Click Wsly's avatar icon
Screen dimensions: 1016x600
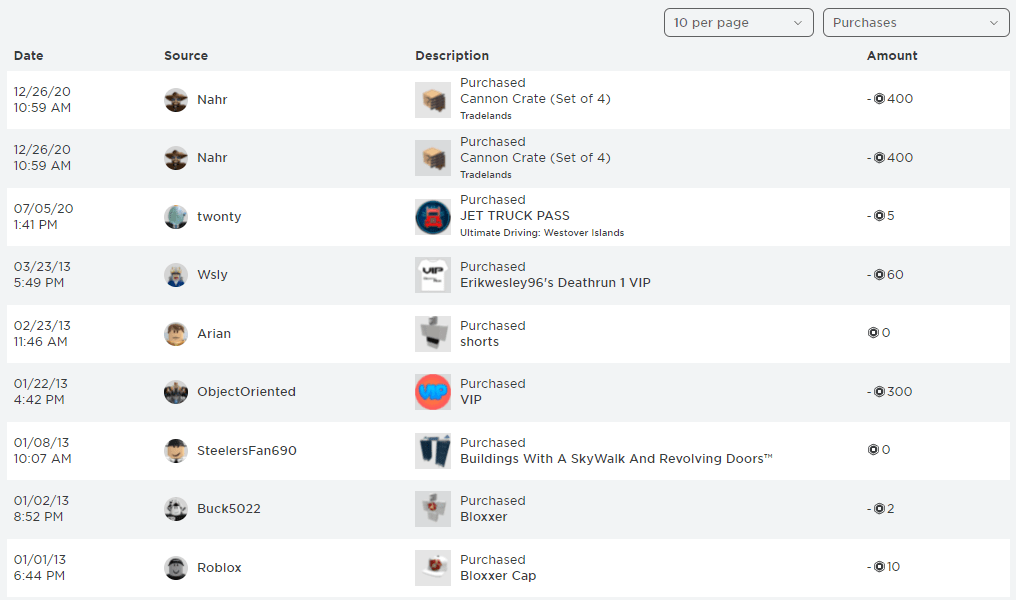176,275
